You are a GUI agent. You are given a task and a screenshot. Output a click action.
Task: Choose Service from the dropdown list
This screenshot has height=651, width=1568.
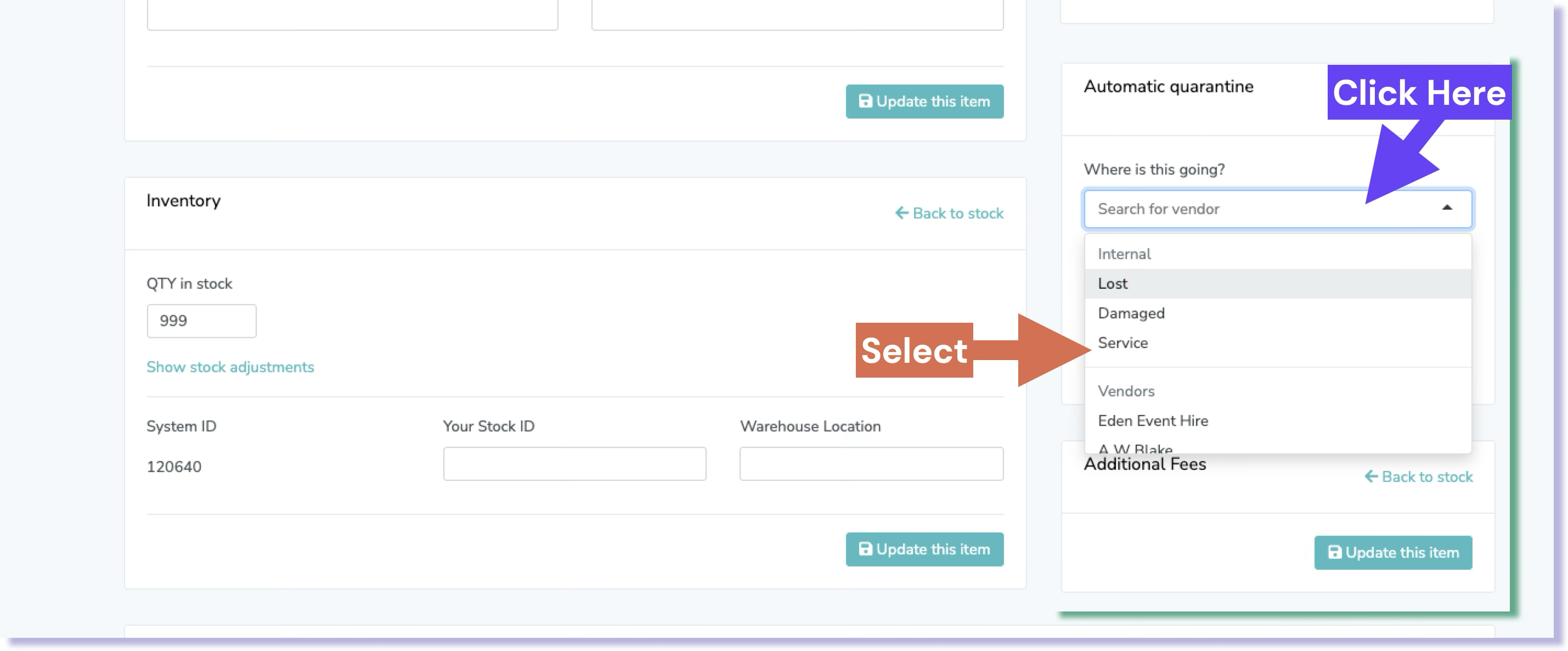1123,343
